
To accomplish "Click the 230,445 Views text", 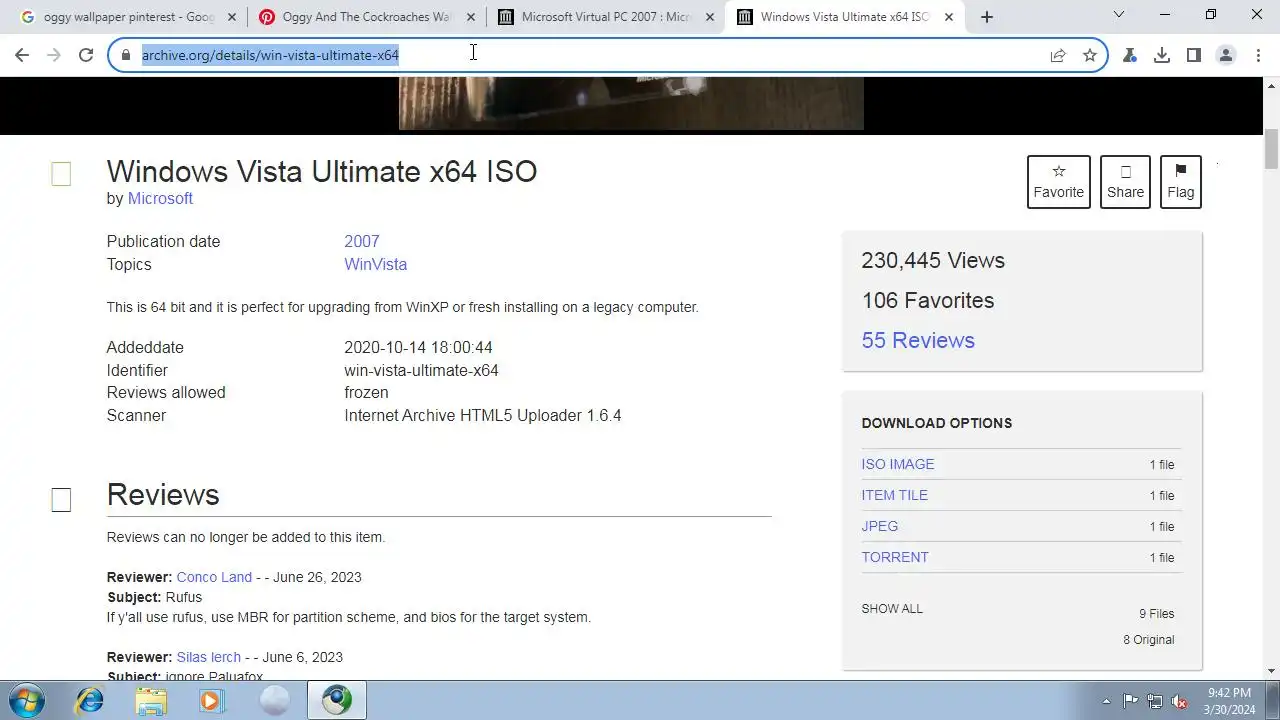I will [x=933, y=260].
